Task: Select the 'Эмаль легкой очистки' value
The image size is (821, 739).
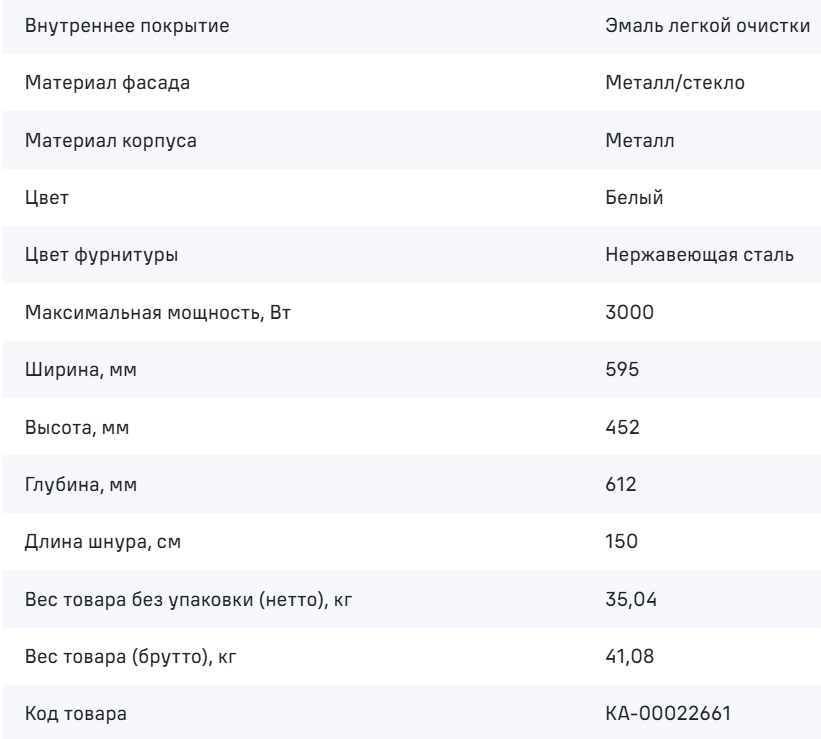Action: tap(707, 26)
